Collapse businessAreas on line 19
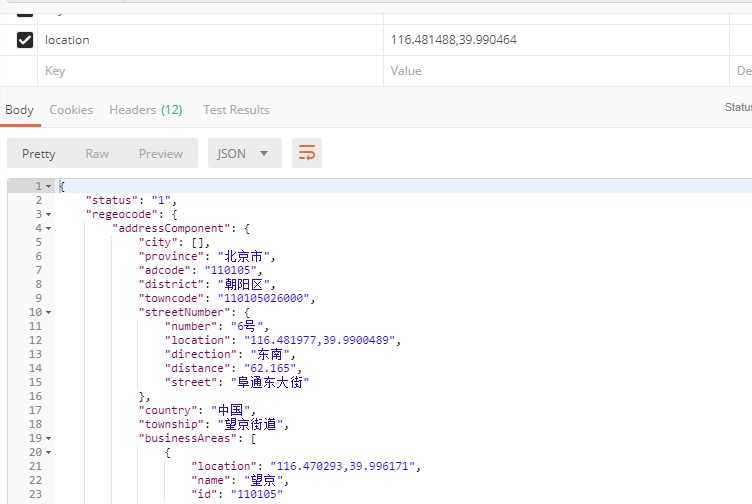 pyautogui.click(x=48, y=438)
